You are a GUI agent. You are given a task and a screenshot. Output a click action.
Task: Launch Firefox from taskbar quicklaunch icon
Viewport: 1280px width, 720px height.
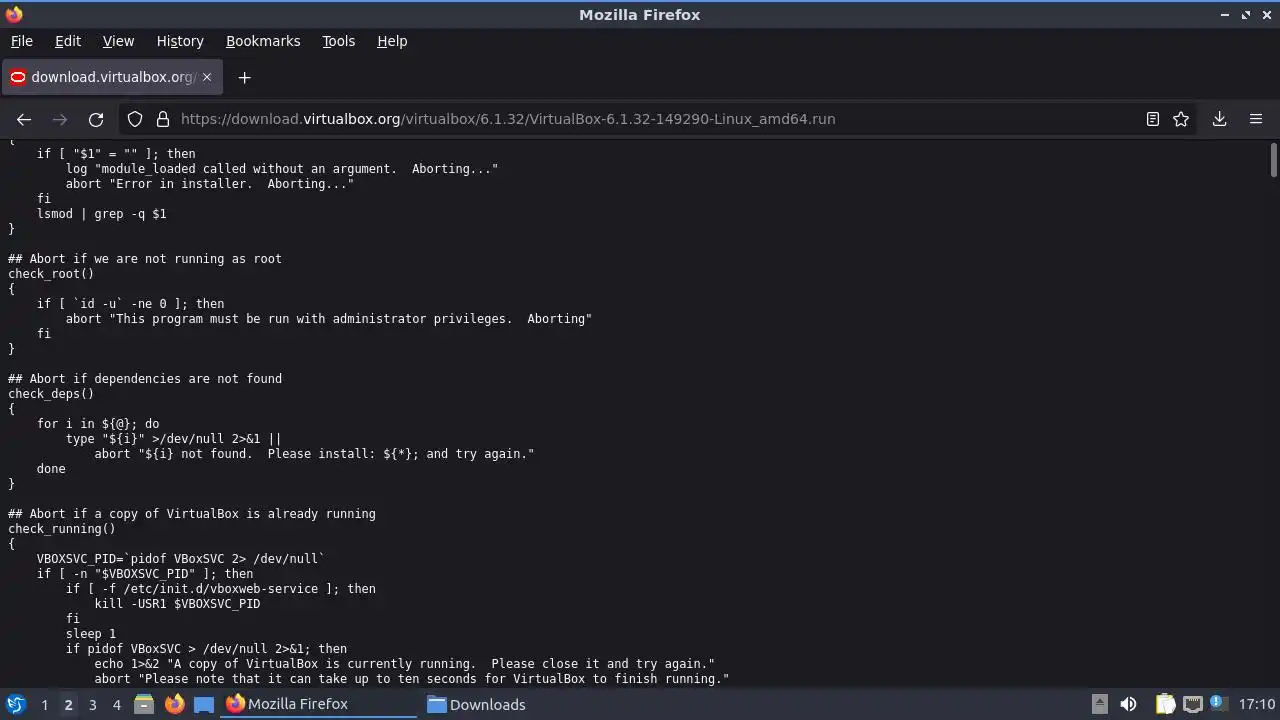[174, 704]
